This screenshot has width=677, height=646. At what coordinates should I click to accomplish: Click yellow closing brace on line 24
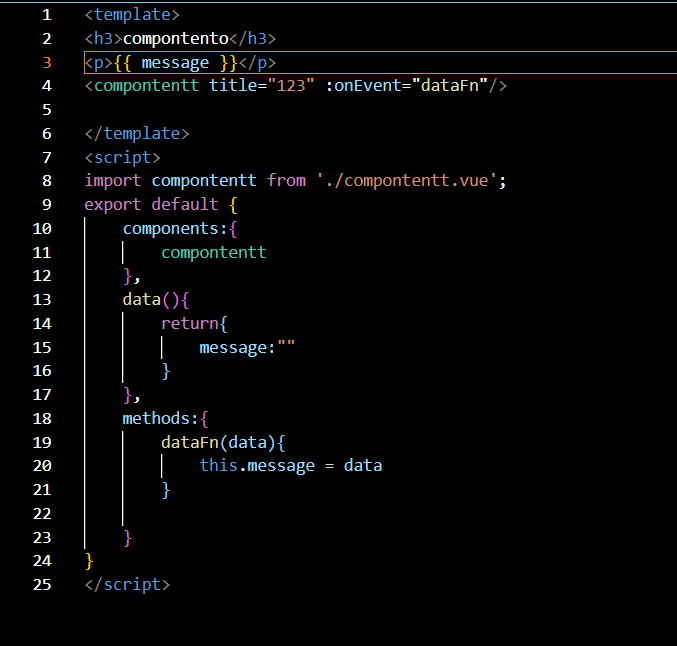point(89,561)
